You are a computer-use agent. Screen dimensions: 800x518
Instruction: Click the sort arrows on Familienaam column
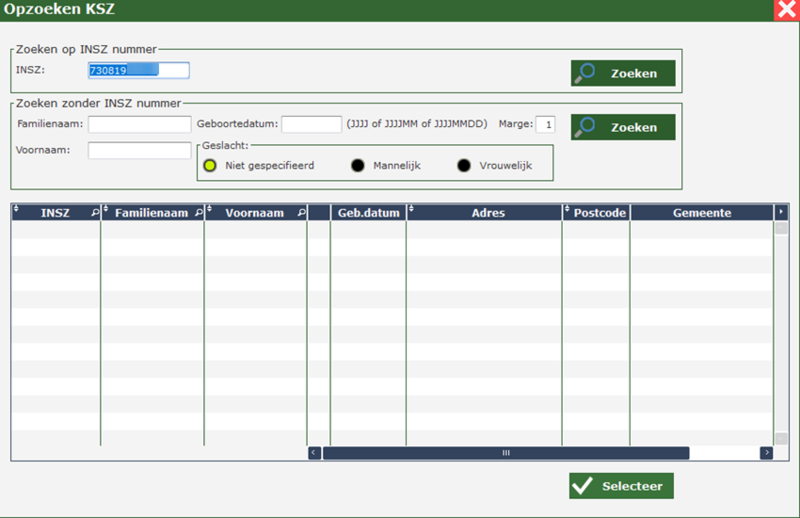click(107, 213)
